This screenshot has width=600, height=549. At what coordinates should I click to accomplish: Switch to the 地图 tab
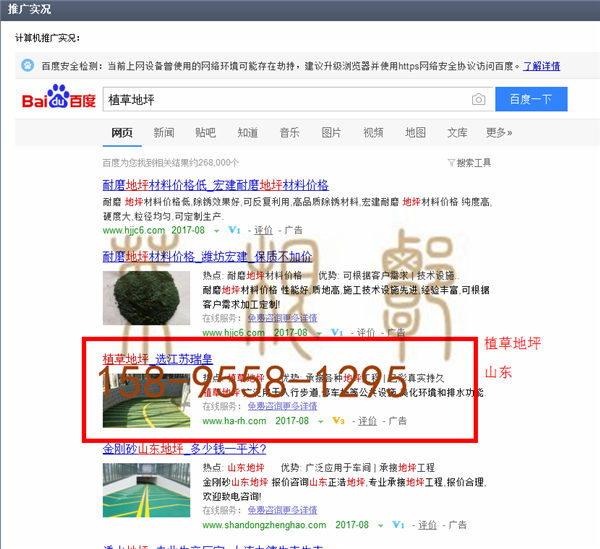pos(415,133)
